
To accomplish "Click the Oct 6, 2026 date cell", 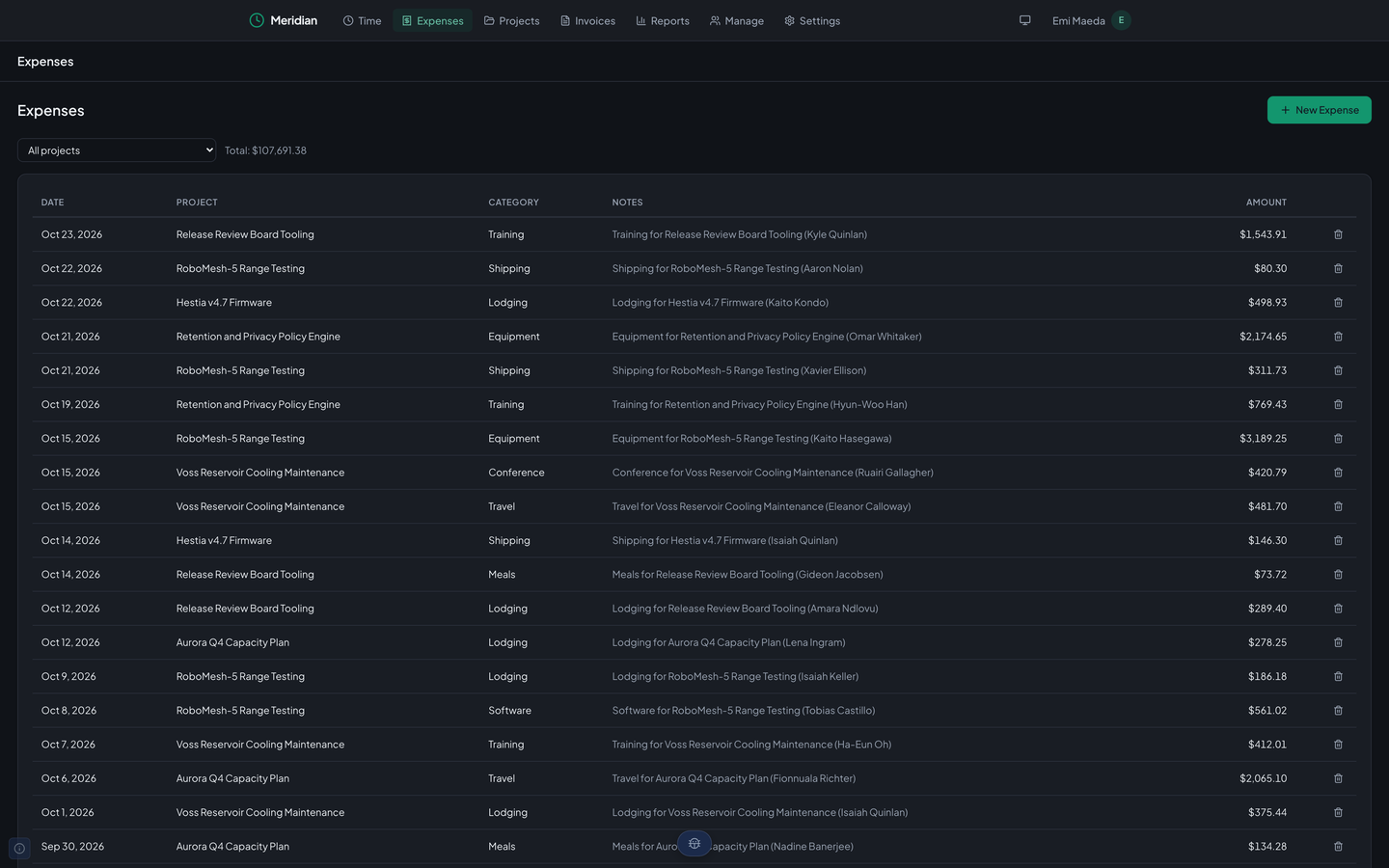I will pos(68,778).
